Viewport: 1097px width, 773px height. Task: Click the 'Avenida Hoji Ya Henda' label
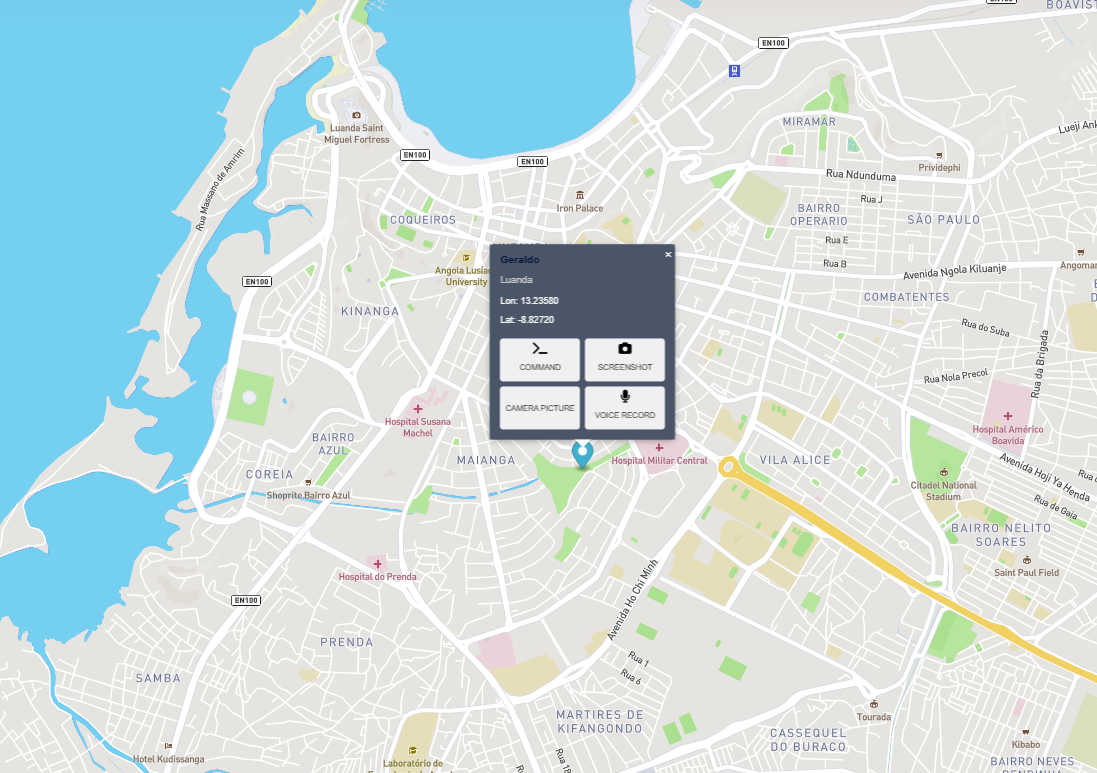tap(1044, 478)
